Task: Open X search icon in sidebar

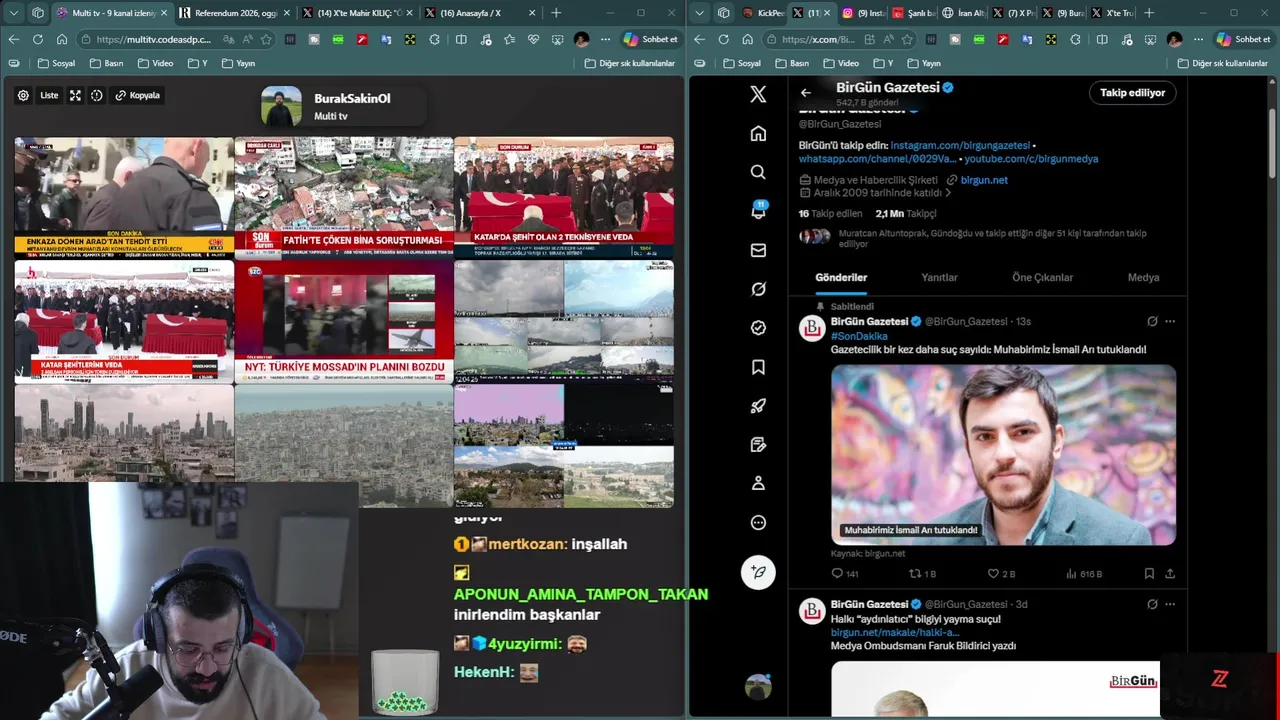Action: pos(758,172)
